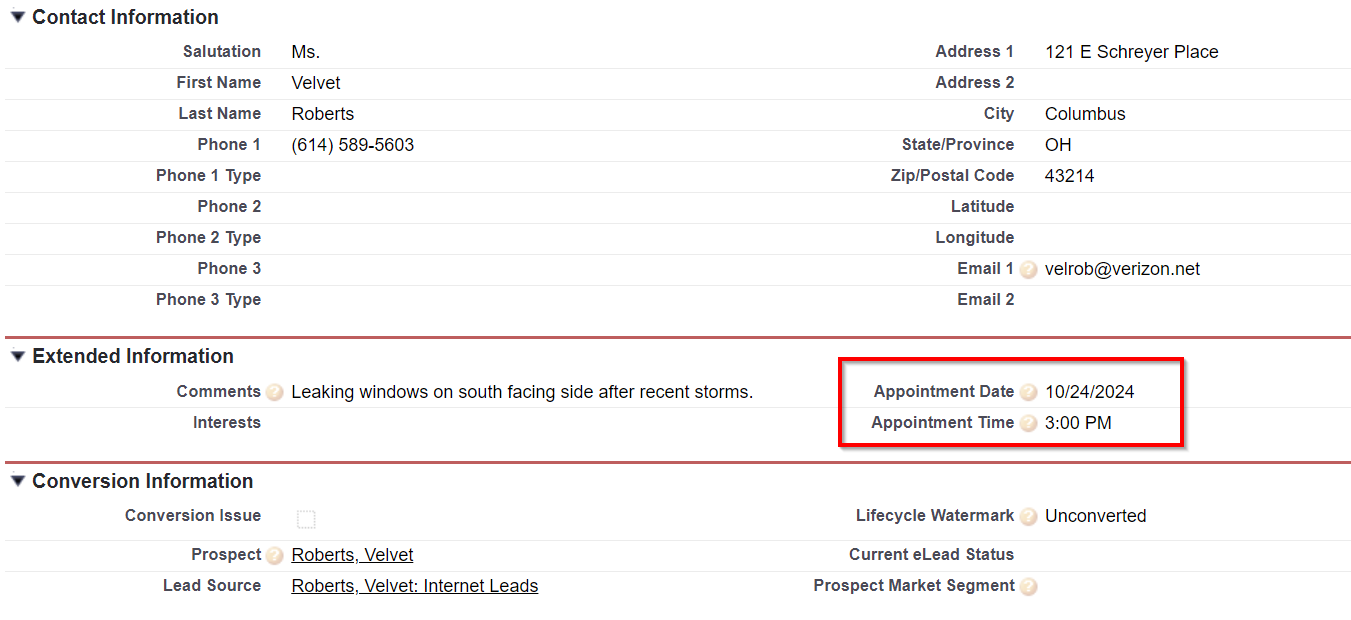Click the Unconverted lifecycle watermark value
The width and height of the screenshot is (1351, 620).
pos(1096,516)
